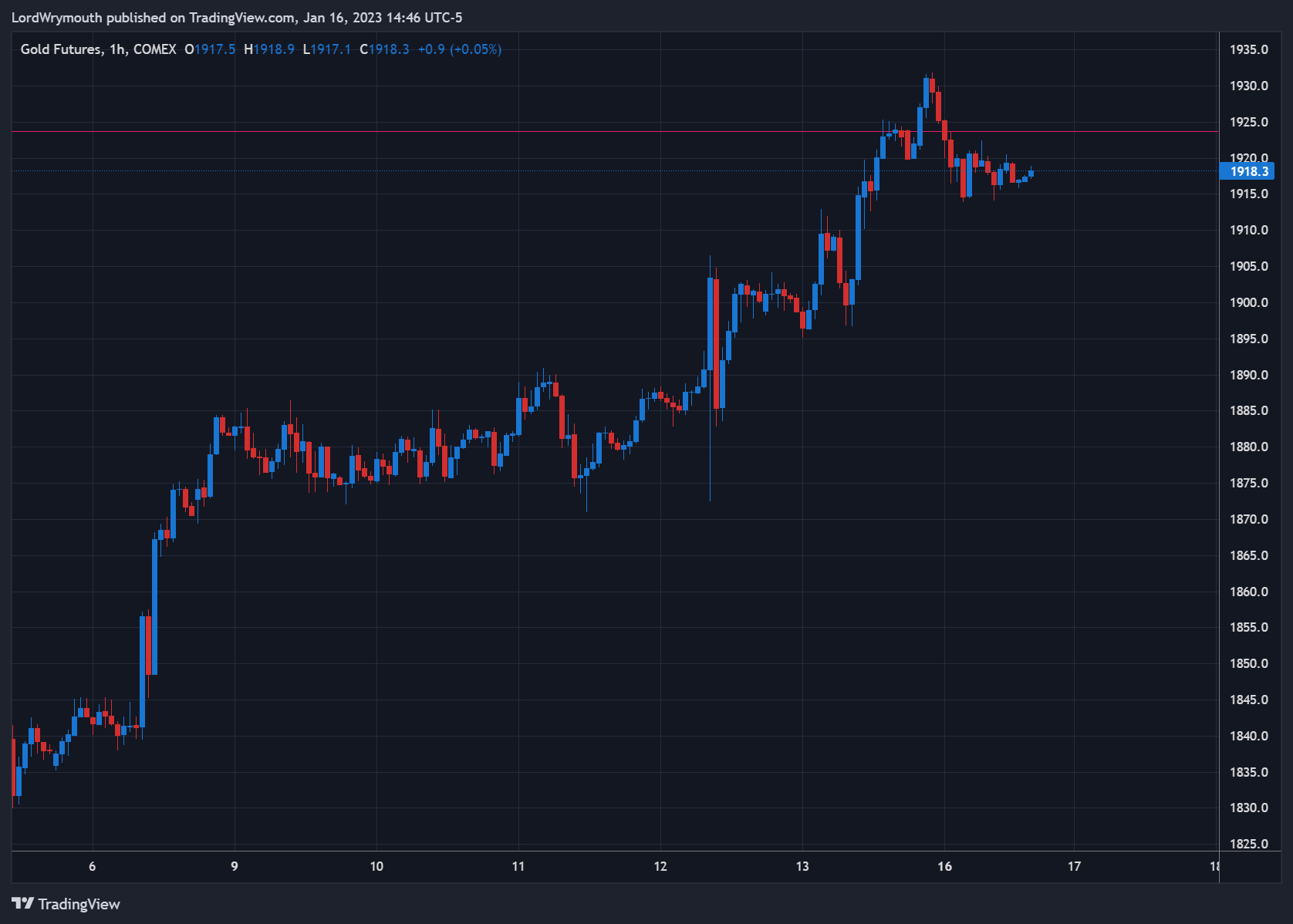Screen dimensions: 1293x924
Task: Click date label 12 on time axis
Action: (660, 866)
